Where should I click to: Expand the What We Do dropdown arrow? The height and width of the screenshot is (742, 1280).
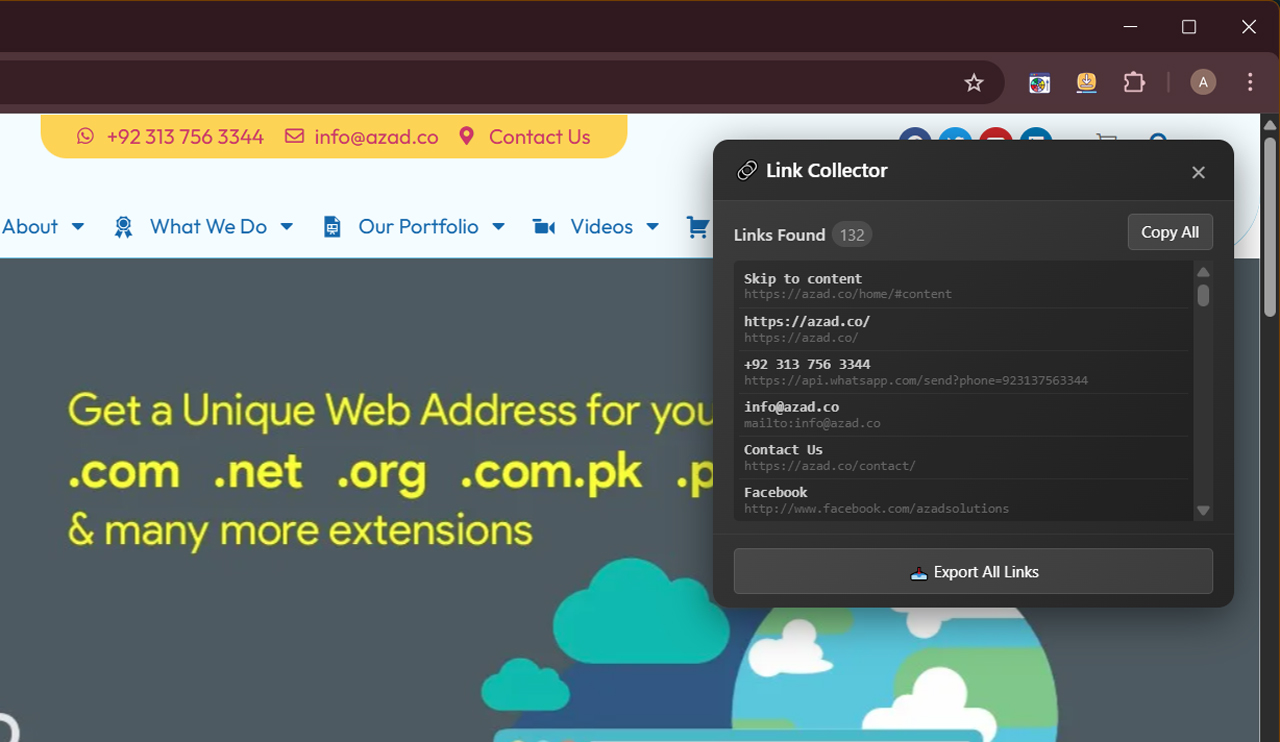point(286,227)
